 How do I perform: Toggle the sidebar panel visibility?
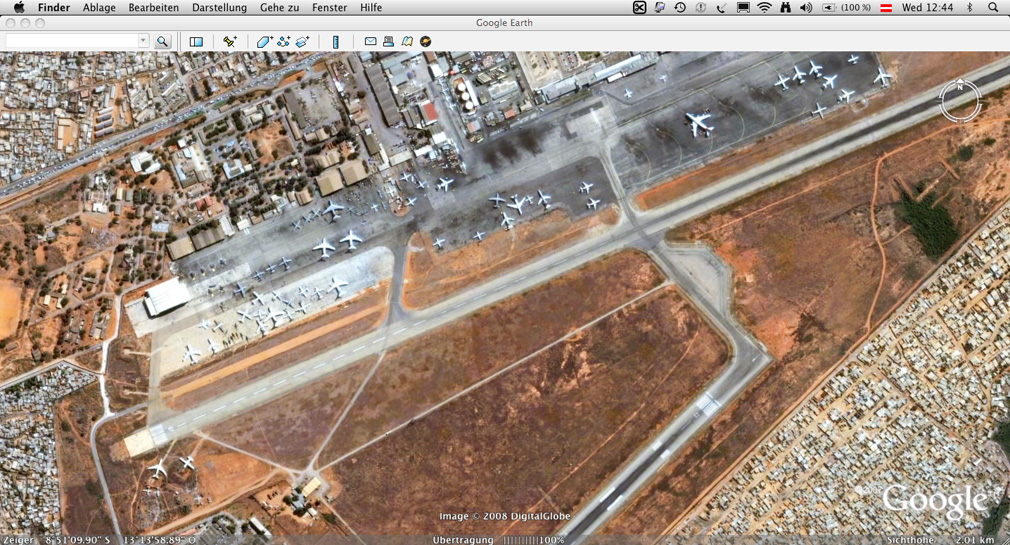(196, 42)
